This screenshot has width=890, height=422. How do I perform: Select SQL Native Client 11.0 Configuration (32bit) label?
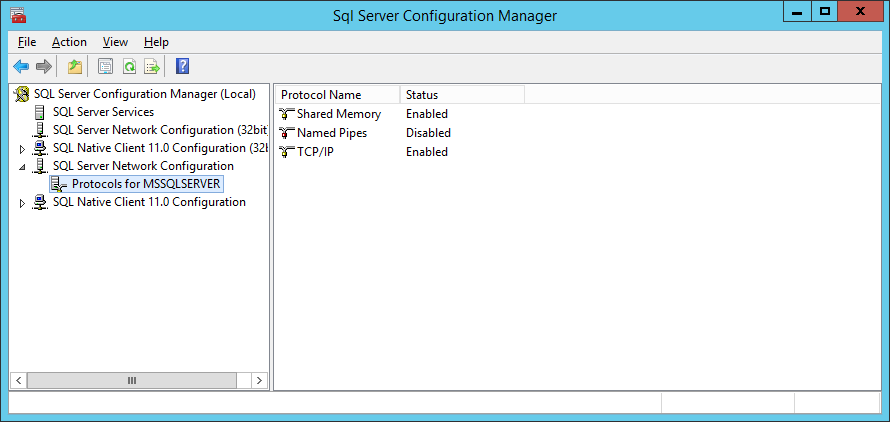159,148
